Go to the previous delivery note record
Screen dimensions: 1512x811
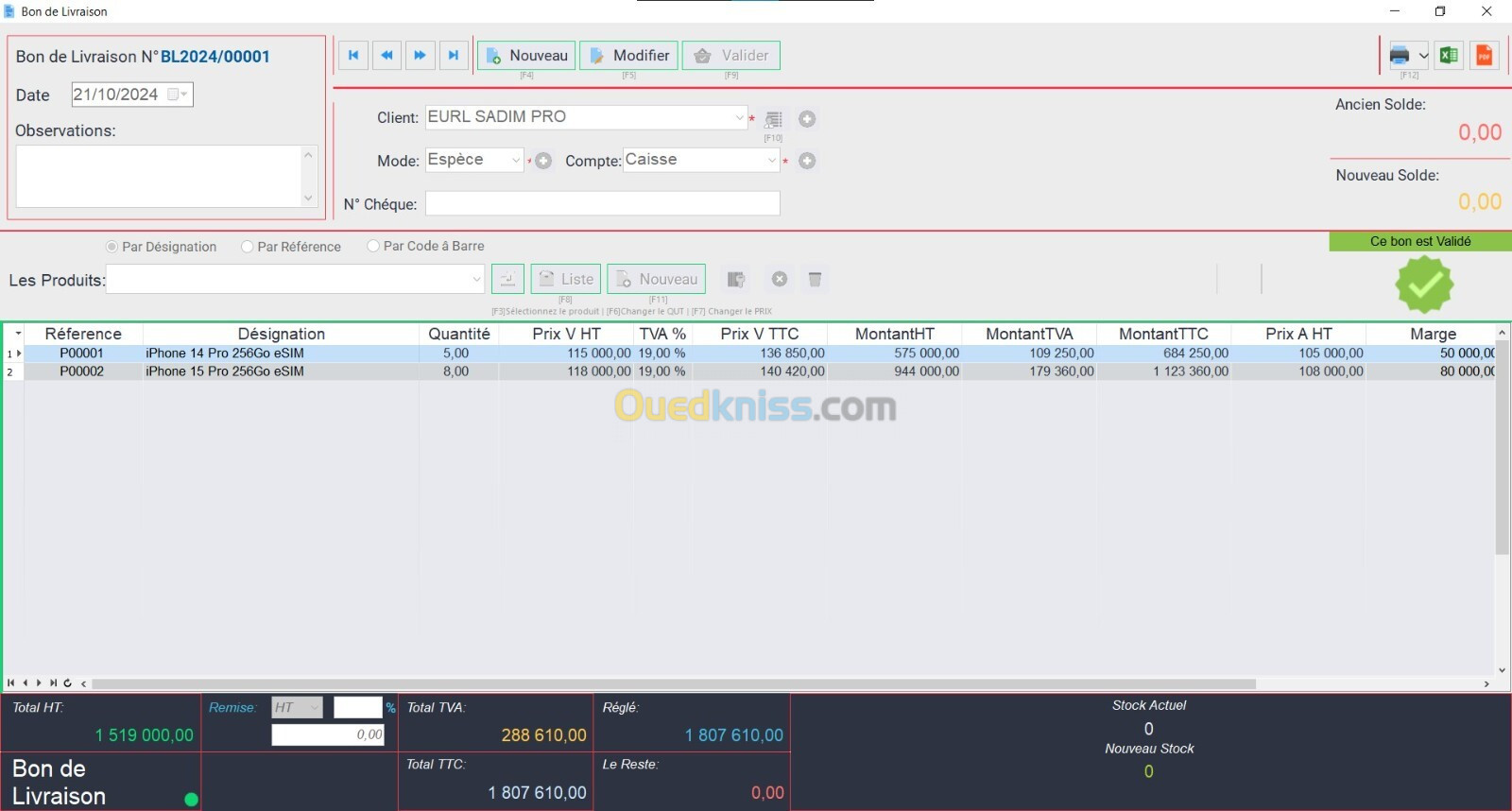(387, 55)
